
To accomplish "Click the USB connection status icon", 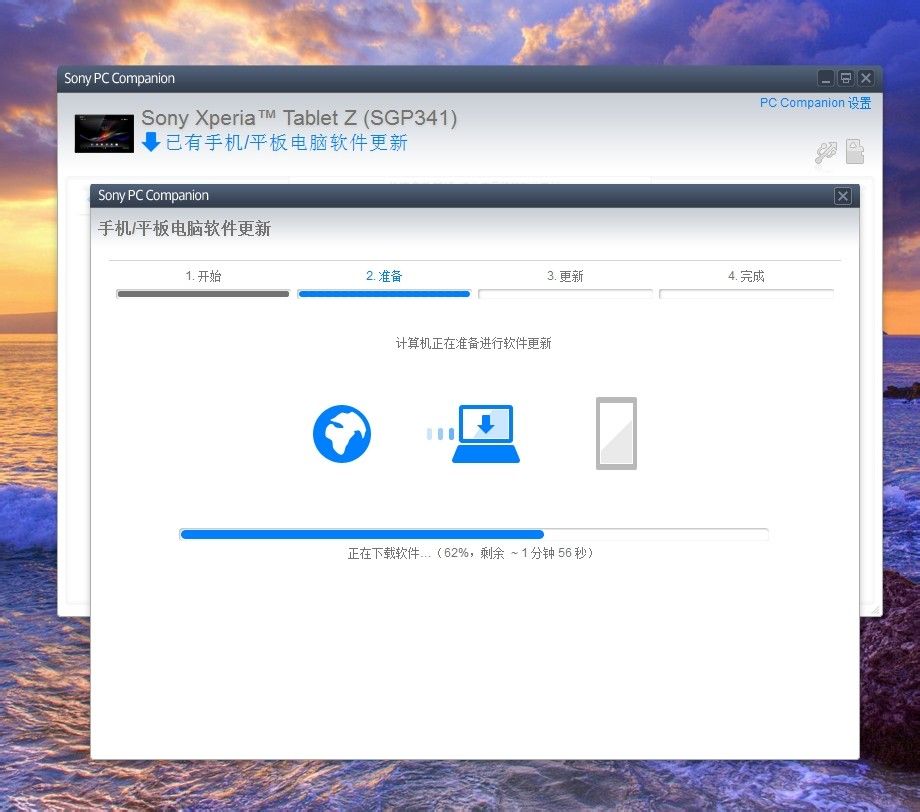I will 826,153.
